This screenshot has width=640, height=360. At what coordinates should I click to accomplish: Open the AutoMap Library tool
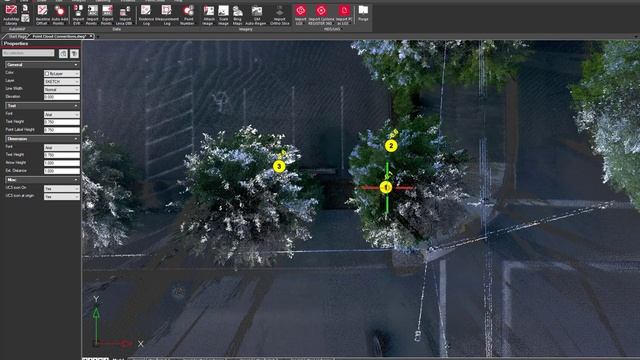point(11,15)
